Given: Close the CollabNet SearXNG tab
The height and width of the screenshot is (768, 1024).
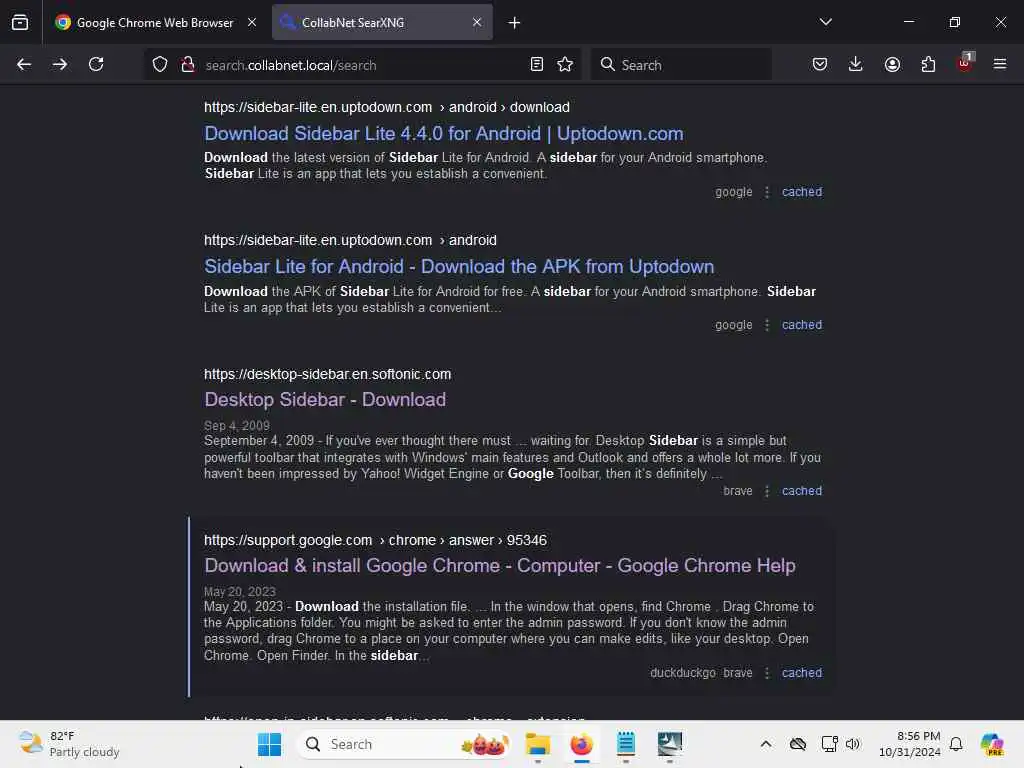Looking at the screenshot, I should [477, 22].
